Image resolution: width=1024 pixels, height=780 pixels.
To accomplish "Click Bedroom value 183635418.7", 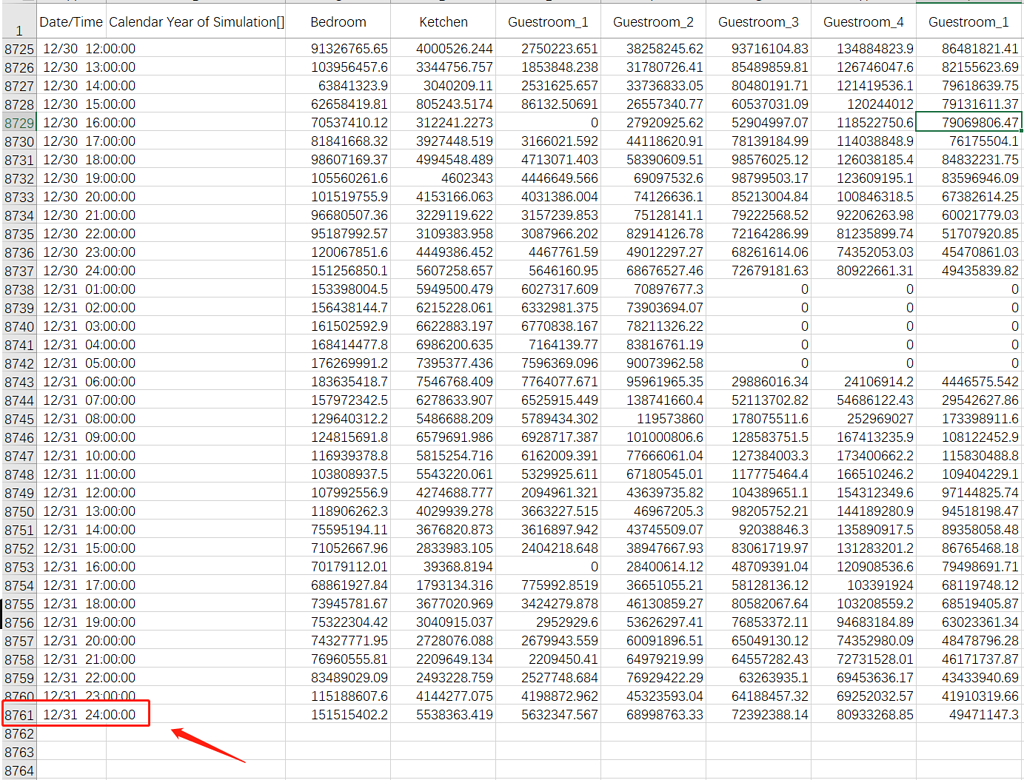I will pos(338,382).
